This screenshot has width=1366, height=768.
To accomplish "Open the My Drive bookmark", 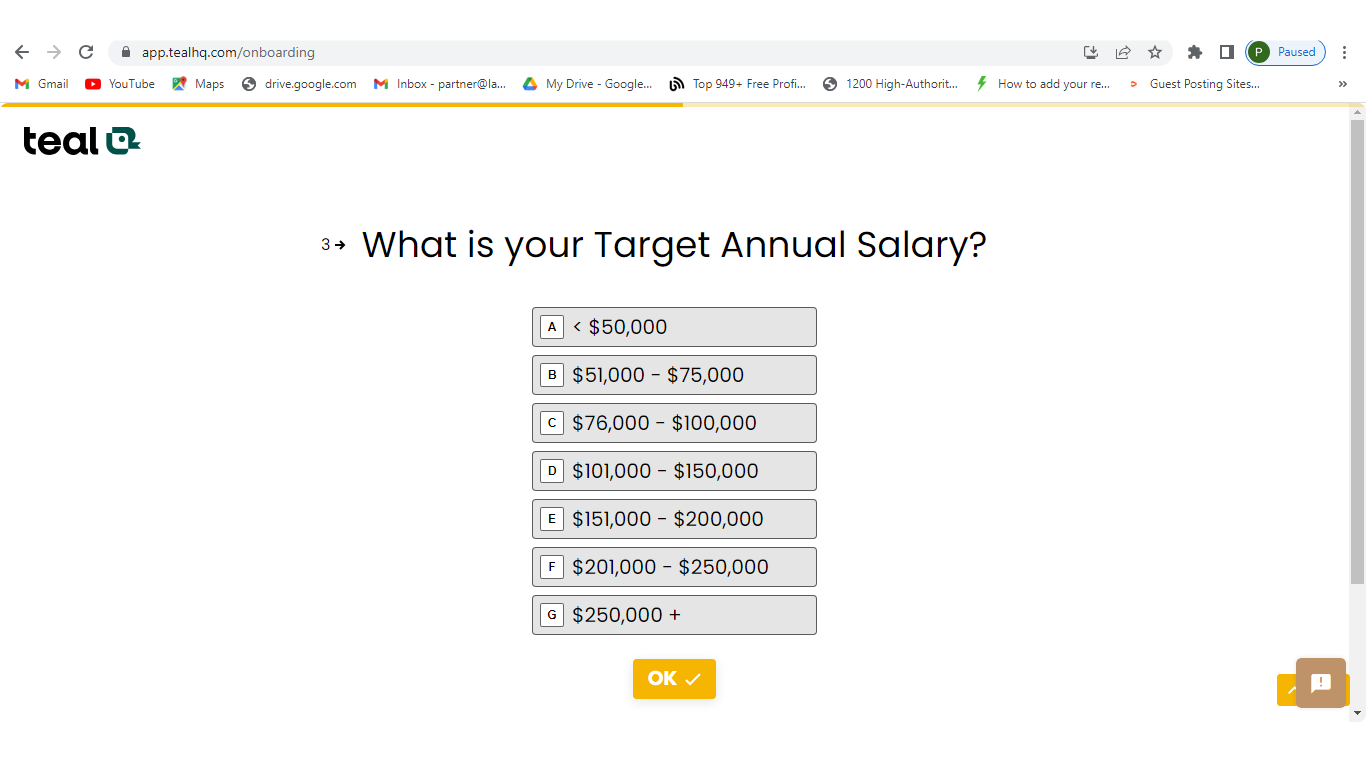I will 587,84.
